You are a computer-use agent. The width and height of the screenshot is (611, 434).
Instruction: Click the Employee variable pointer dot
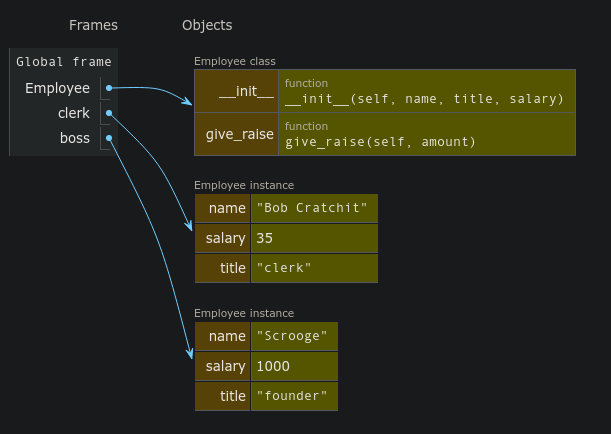pyautogui.click(x=109, y=88)
